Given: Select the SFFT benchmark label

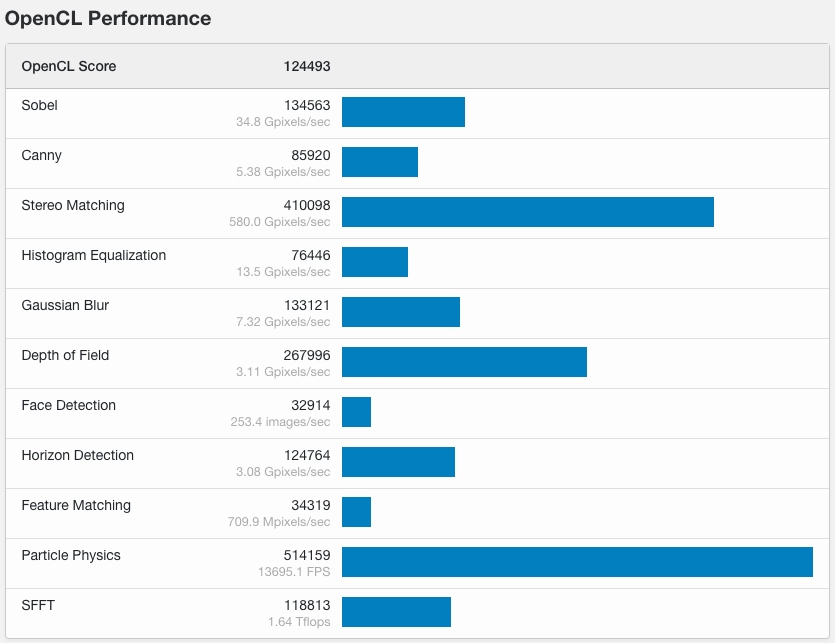Looking at the screenshot, I should [39, 605].
